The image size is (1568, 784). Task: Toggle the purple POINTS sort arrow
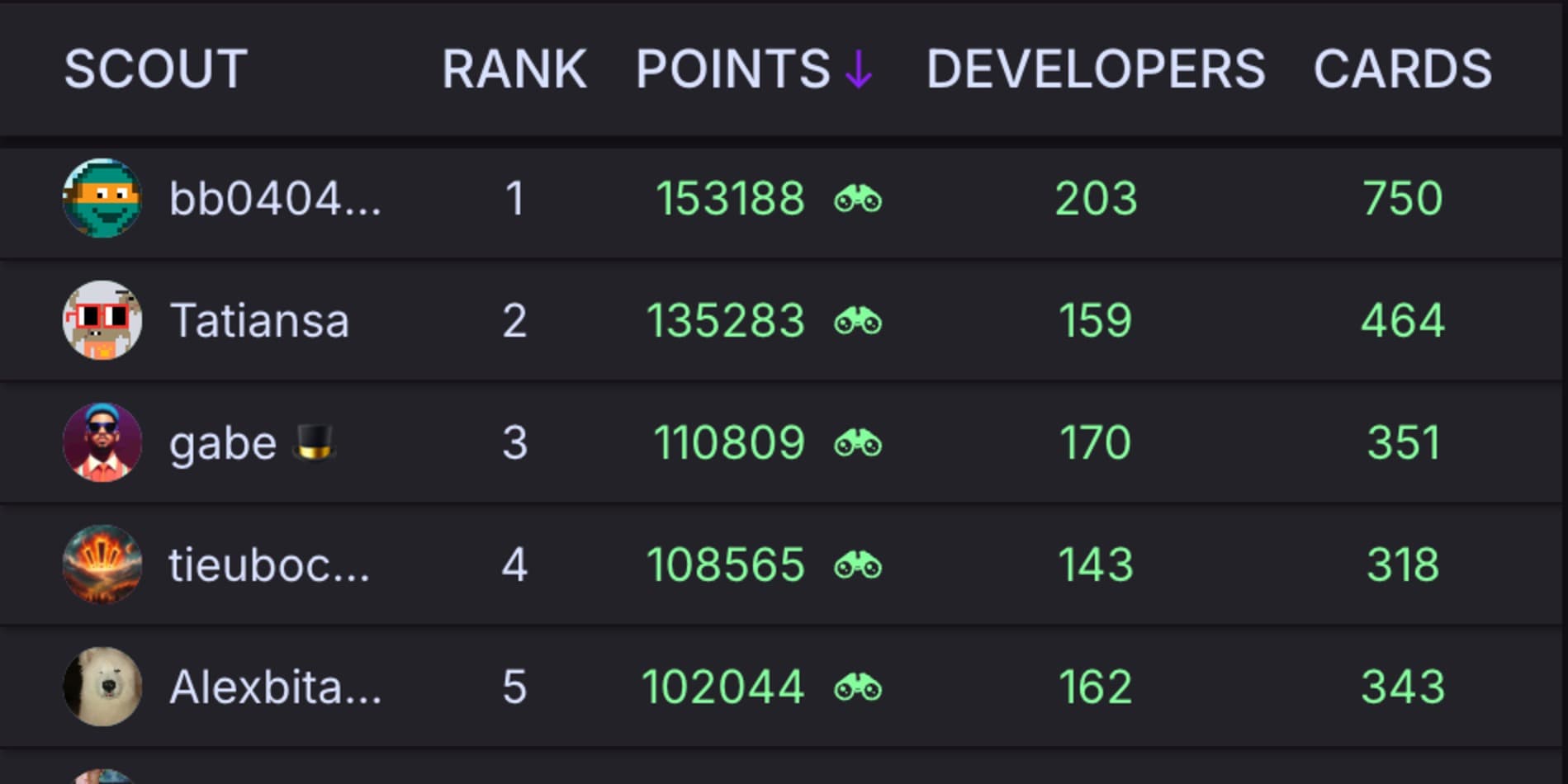click(859, 68)
